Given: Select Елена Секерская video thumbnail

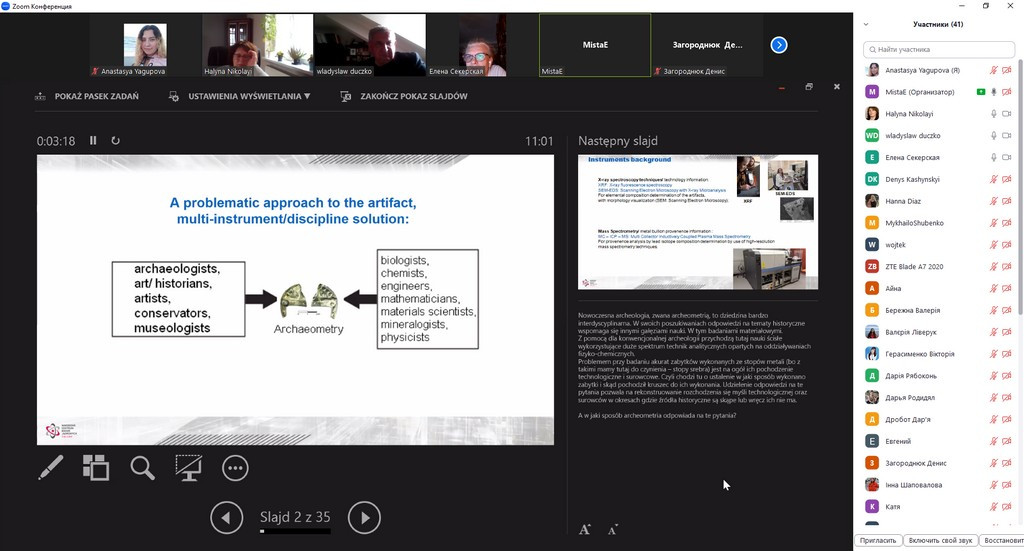Looking at the screenshot, I should tap(483, 45).
